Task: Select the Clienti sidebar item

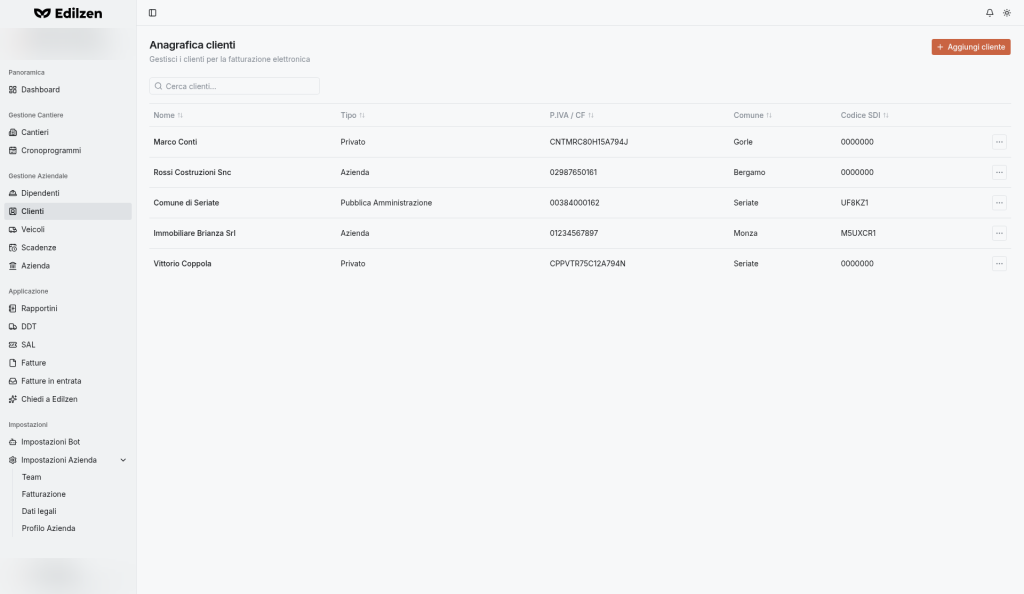Action: click(x=68, y=211)
